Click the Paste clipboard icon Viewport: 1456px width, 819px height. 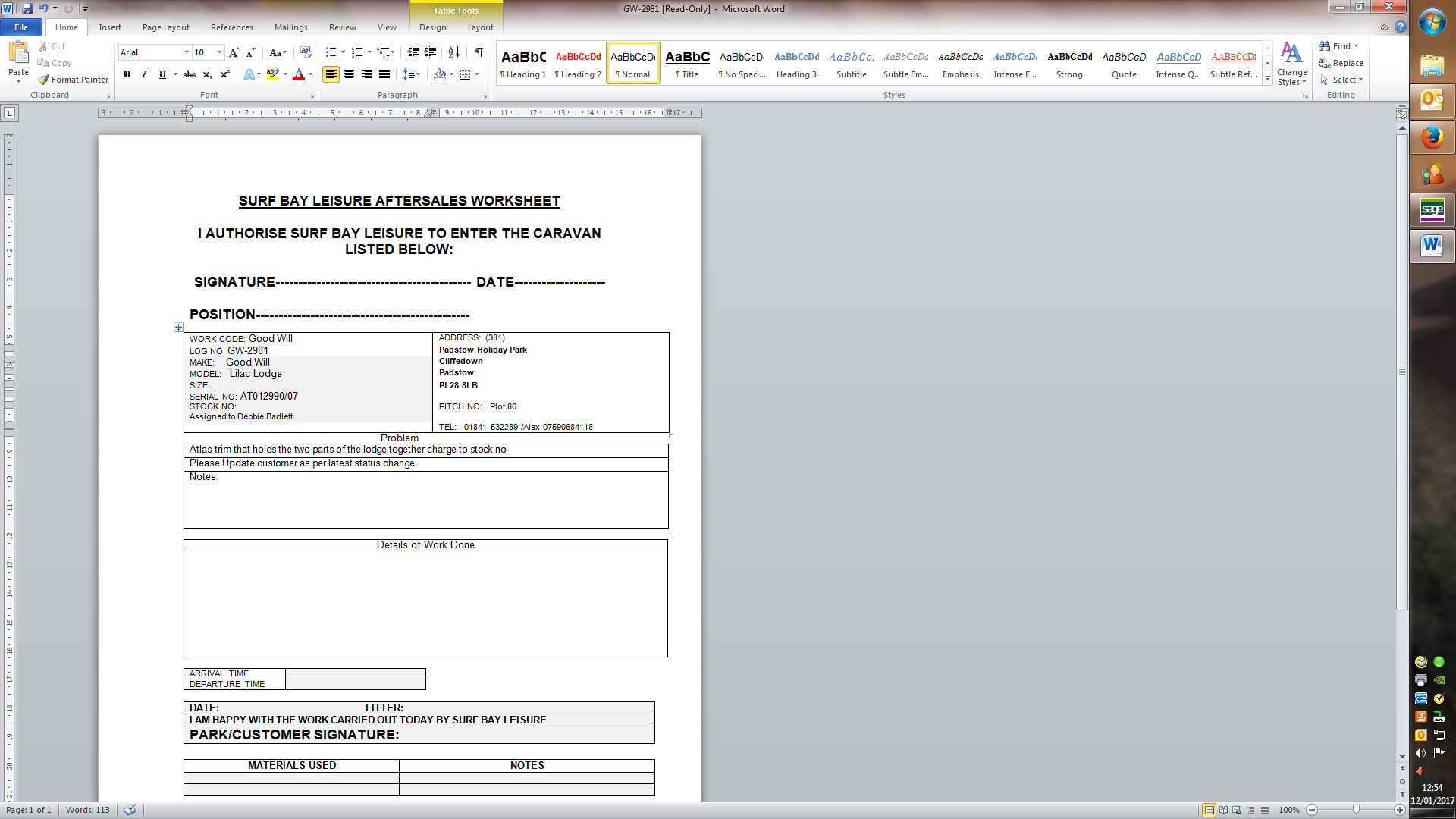click(18, 53)
